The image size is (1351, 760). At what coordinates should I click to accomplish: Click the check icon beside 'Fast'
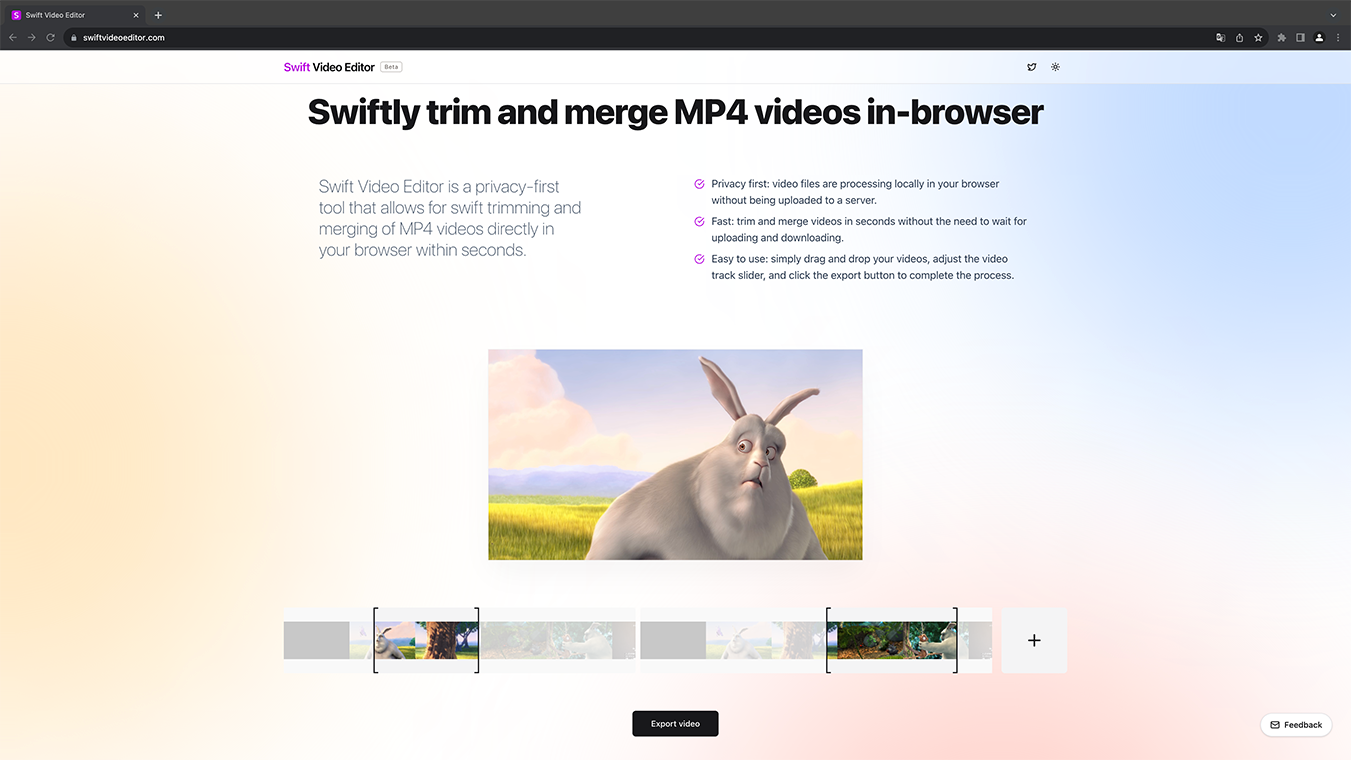(x=699, y=221)
